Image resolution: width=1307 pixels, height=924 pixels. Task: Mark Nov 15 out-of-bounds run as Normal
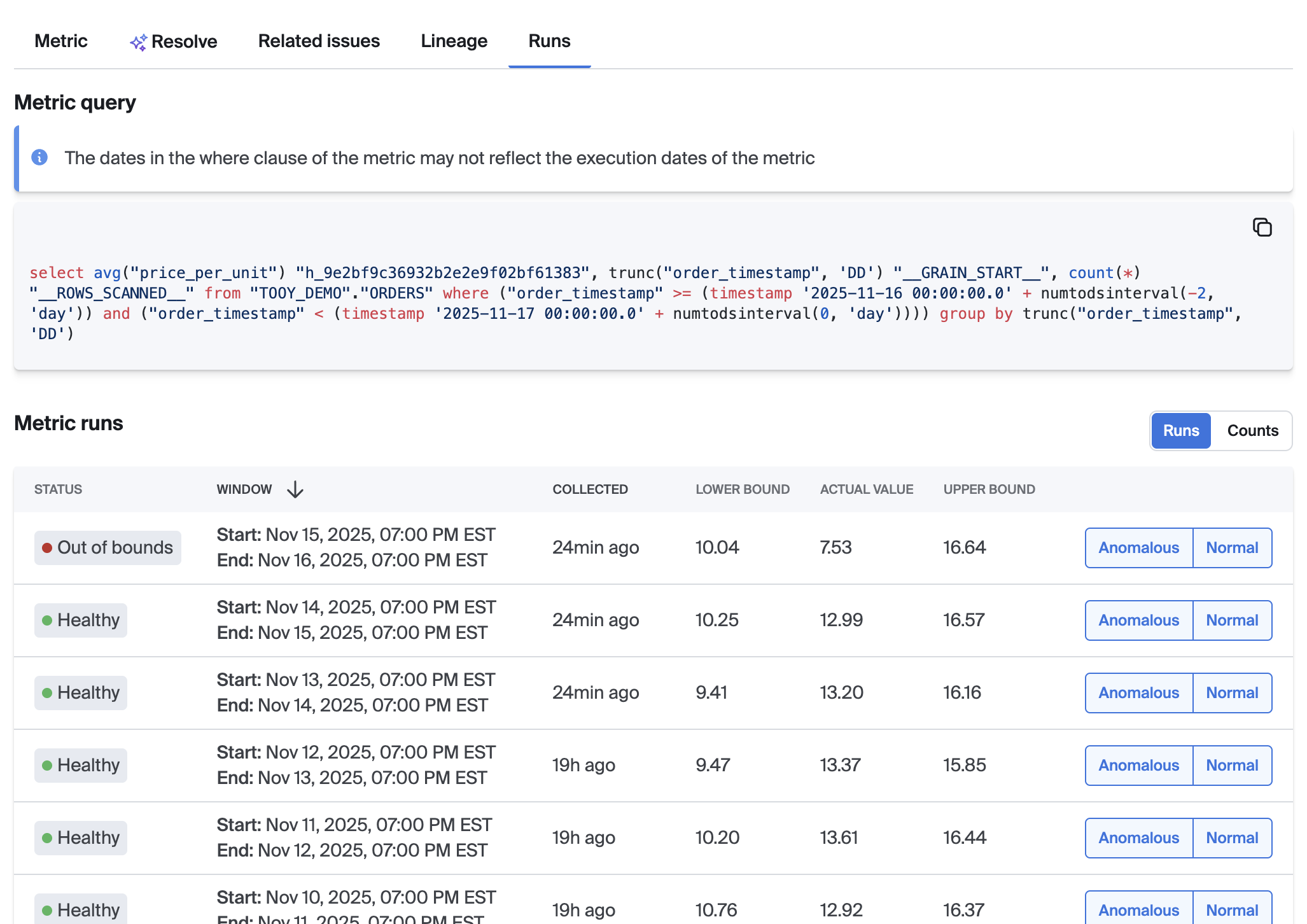point(1232,548)
